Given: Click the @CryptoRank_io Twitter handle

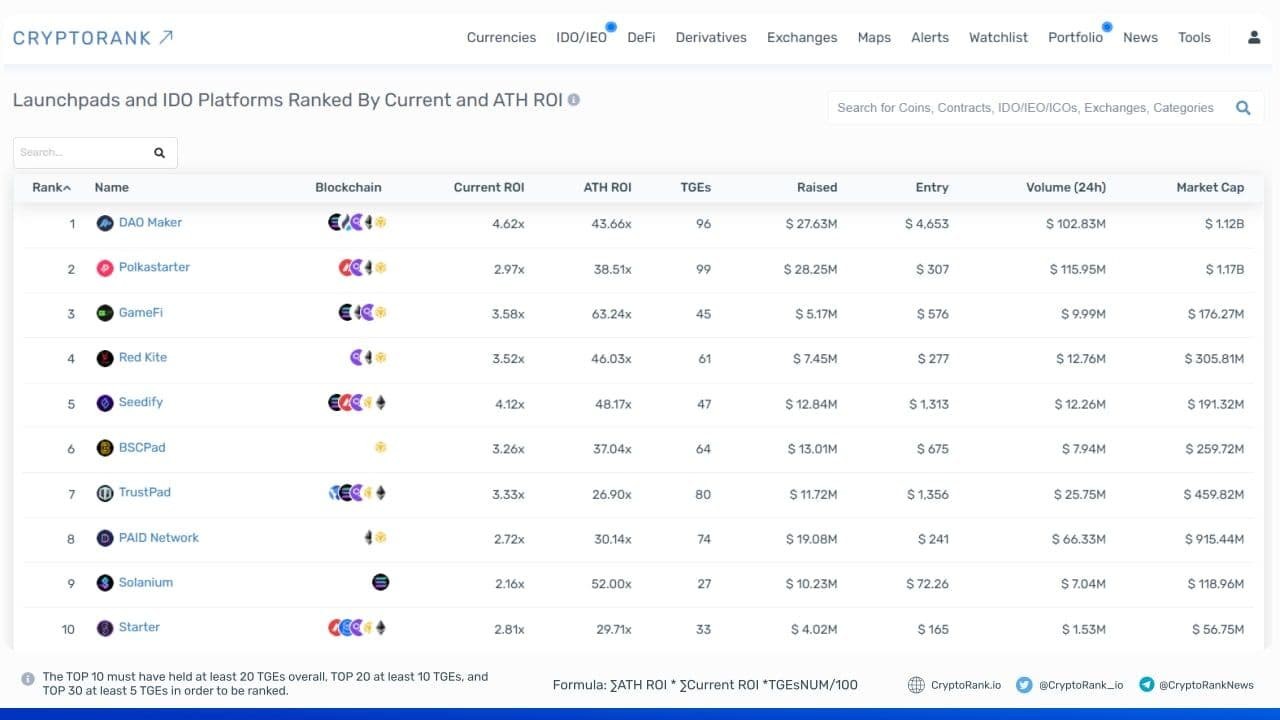Looking at the screenshot, I should tap(1081, 685).
